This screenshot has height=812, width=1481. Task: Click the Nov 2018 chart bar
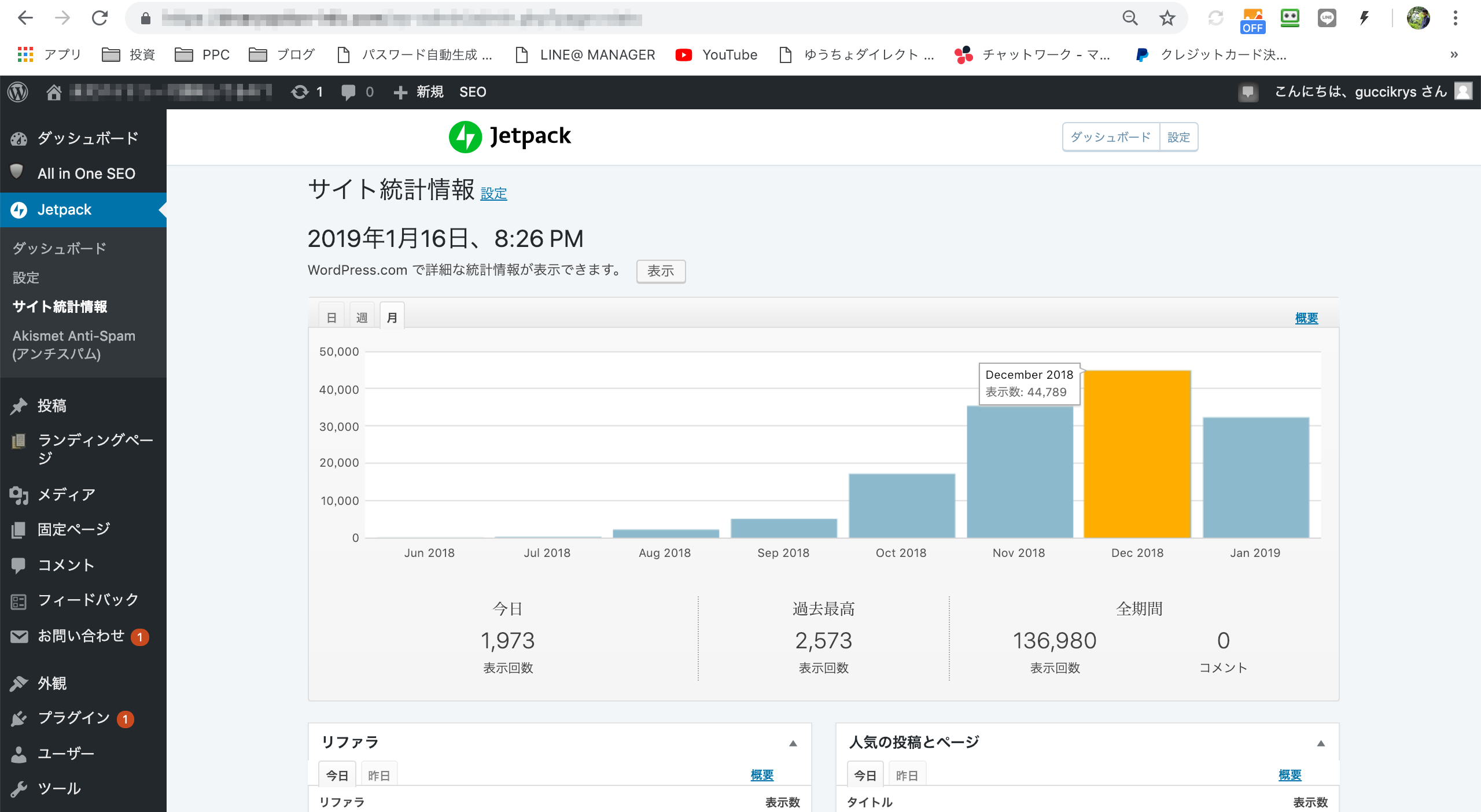tap(1019, 472)
